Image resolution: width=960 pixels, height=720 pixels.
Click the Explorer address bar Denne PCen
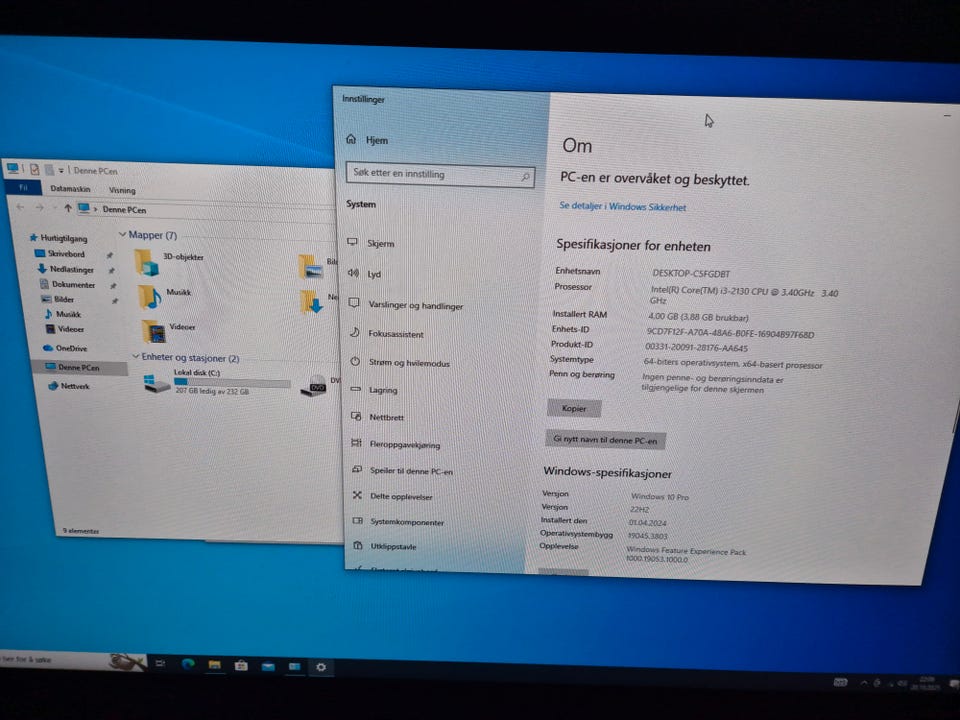coord(205,210)
